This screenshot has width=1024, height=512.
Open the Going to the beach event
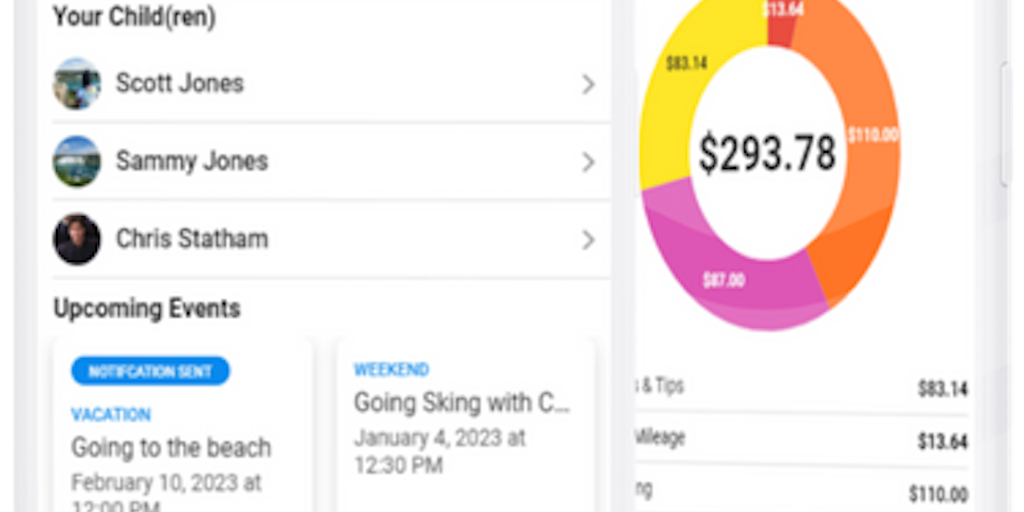pyautogui.click(x=171, y=447)
